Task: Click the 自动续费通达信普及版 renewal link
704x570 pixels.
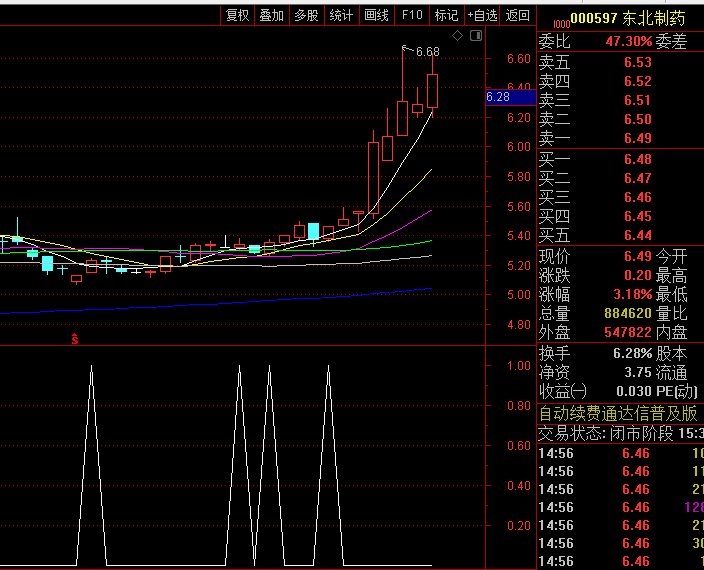Action: (620, 413)
